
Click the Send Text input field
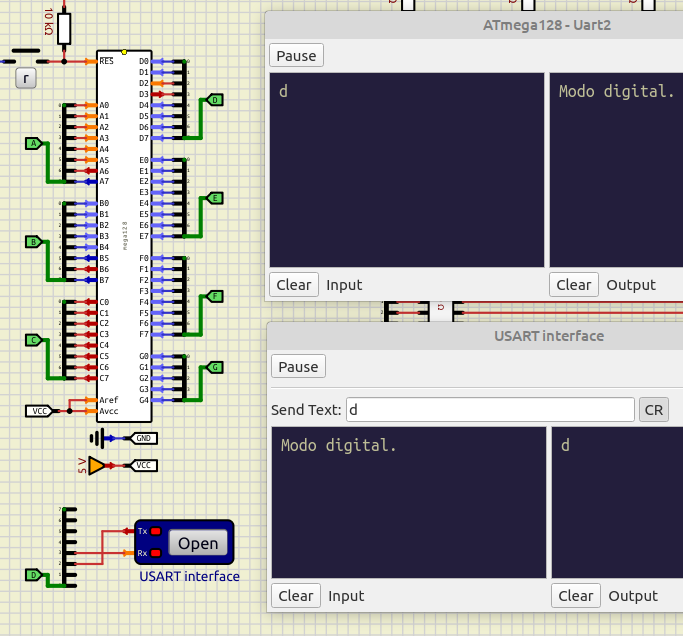click(490, 410)
